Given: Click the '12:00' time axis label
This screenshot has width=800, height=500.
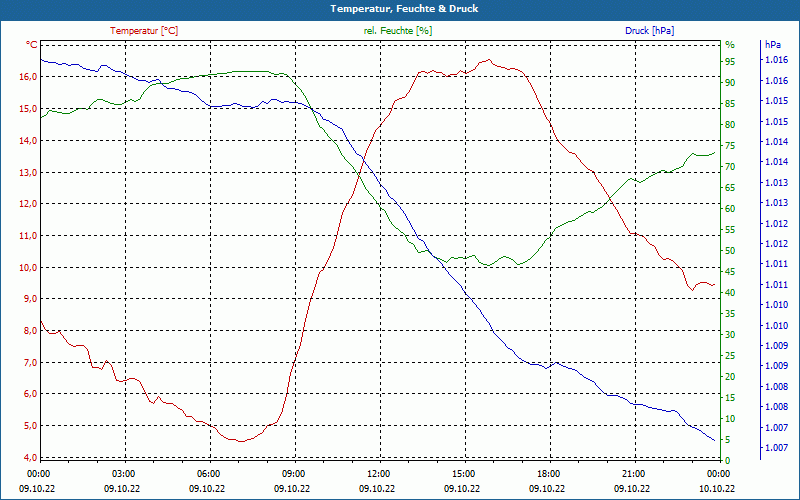Looking at the screenshot, I should (x=378, y=474).
